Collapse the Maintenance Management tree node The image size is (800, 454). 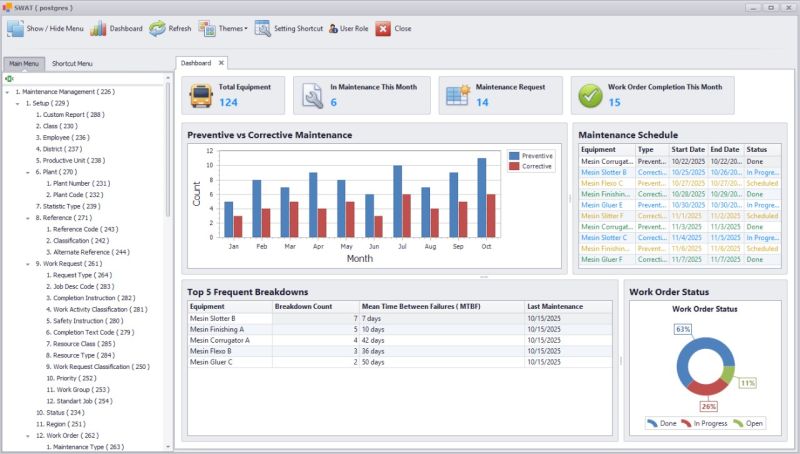click(x=7, y=92)
